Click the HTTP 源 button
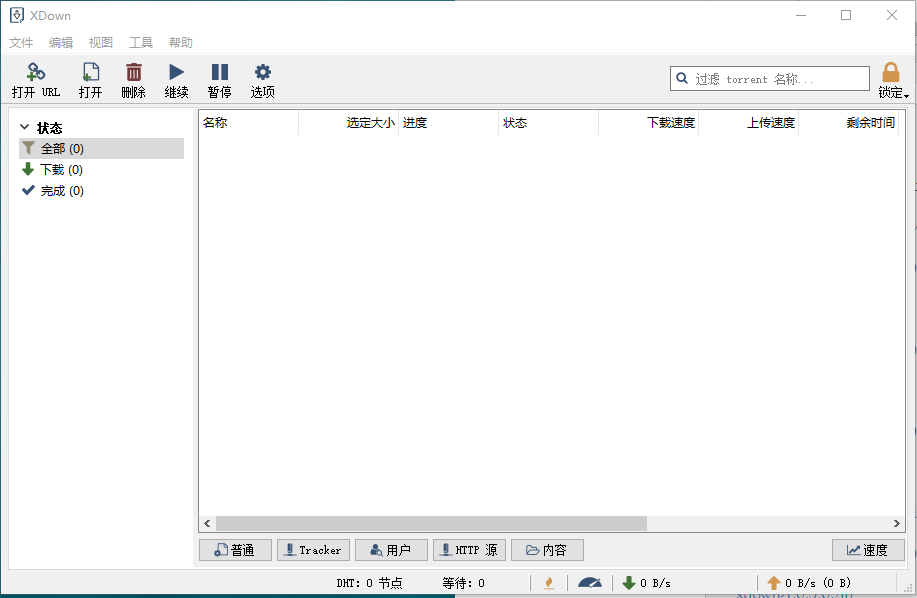Screen dimensions: 917x598 coord(469,549)
